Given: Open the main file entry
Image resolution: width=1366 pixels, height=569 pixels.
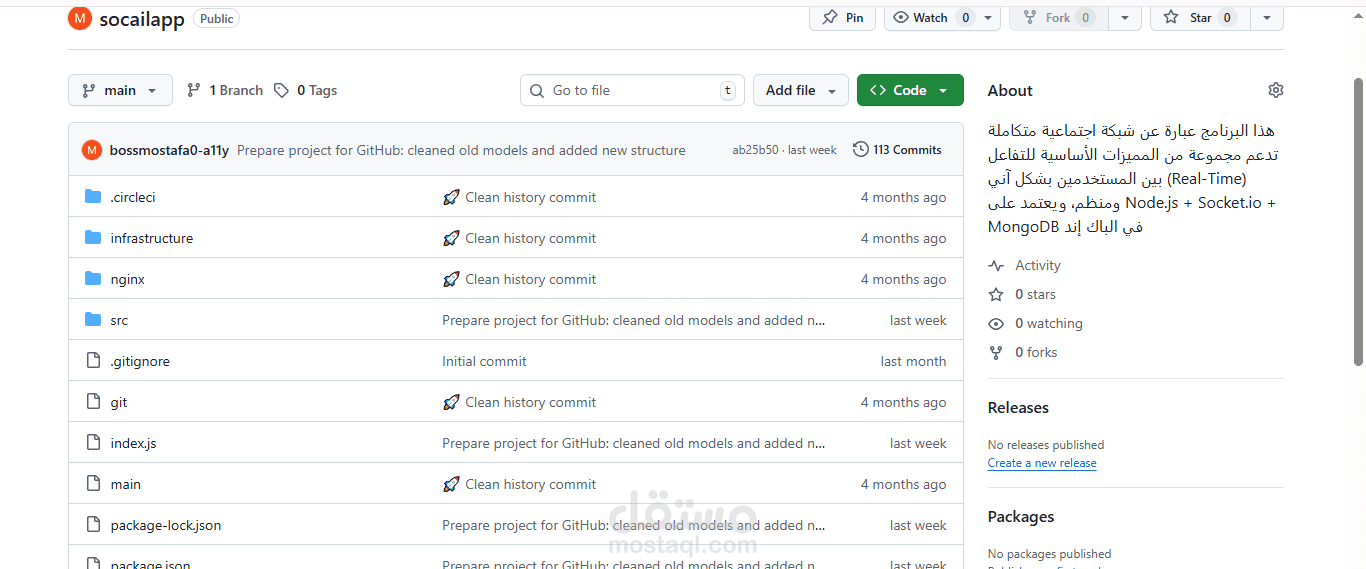Looking at the screenshot, I should tap(126, 484).
